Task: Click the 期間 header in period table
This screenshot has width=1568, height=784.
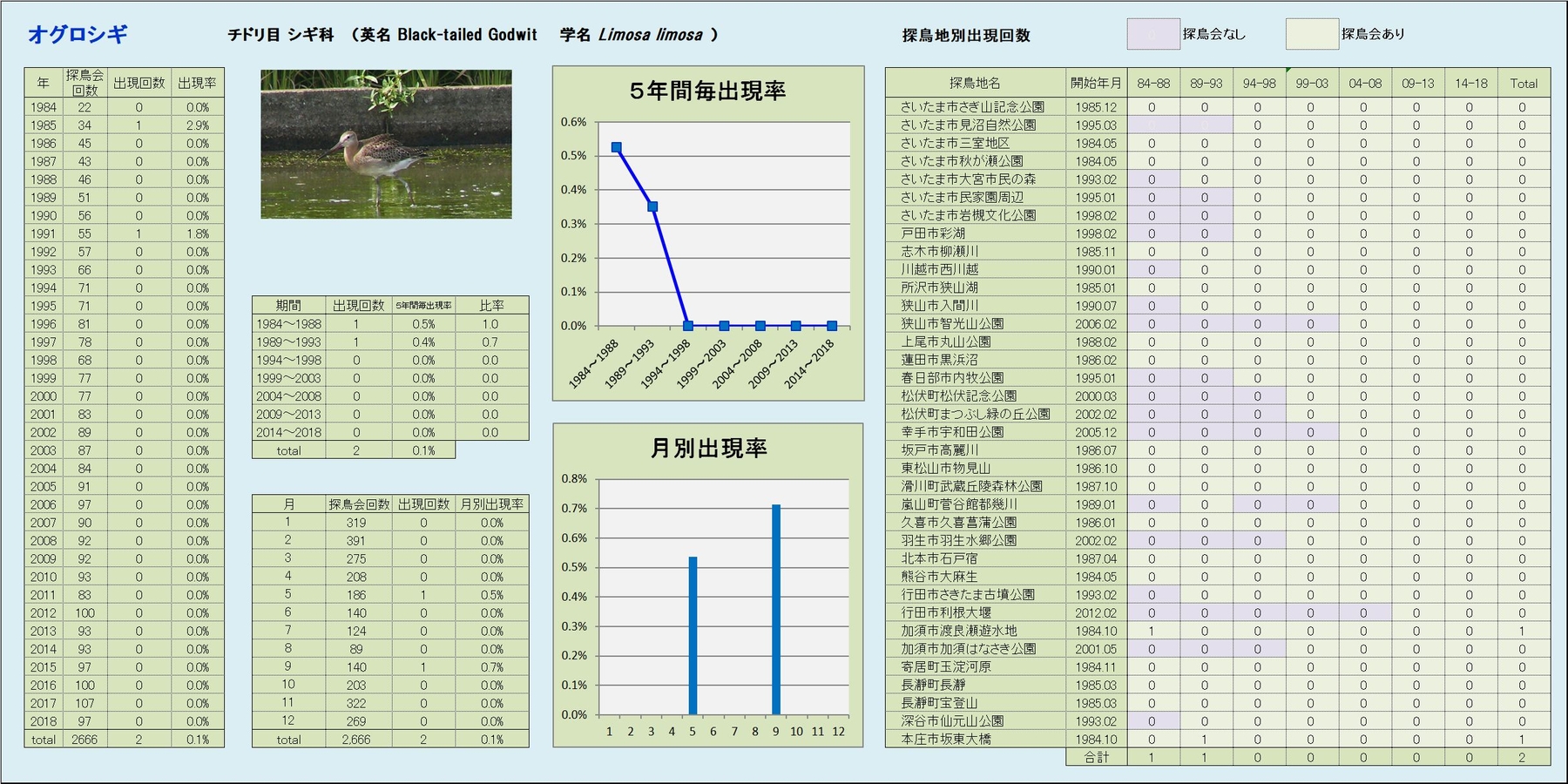Action: click(x=288, y=306)
